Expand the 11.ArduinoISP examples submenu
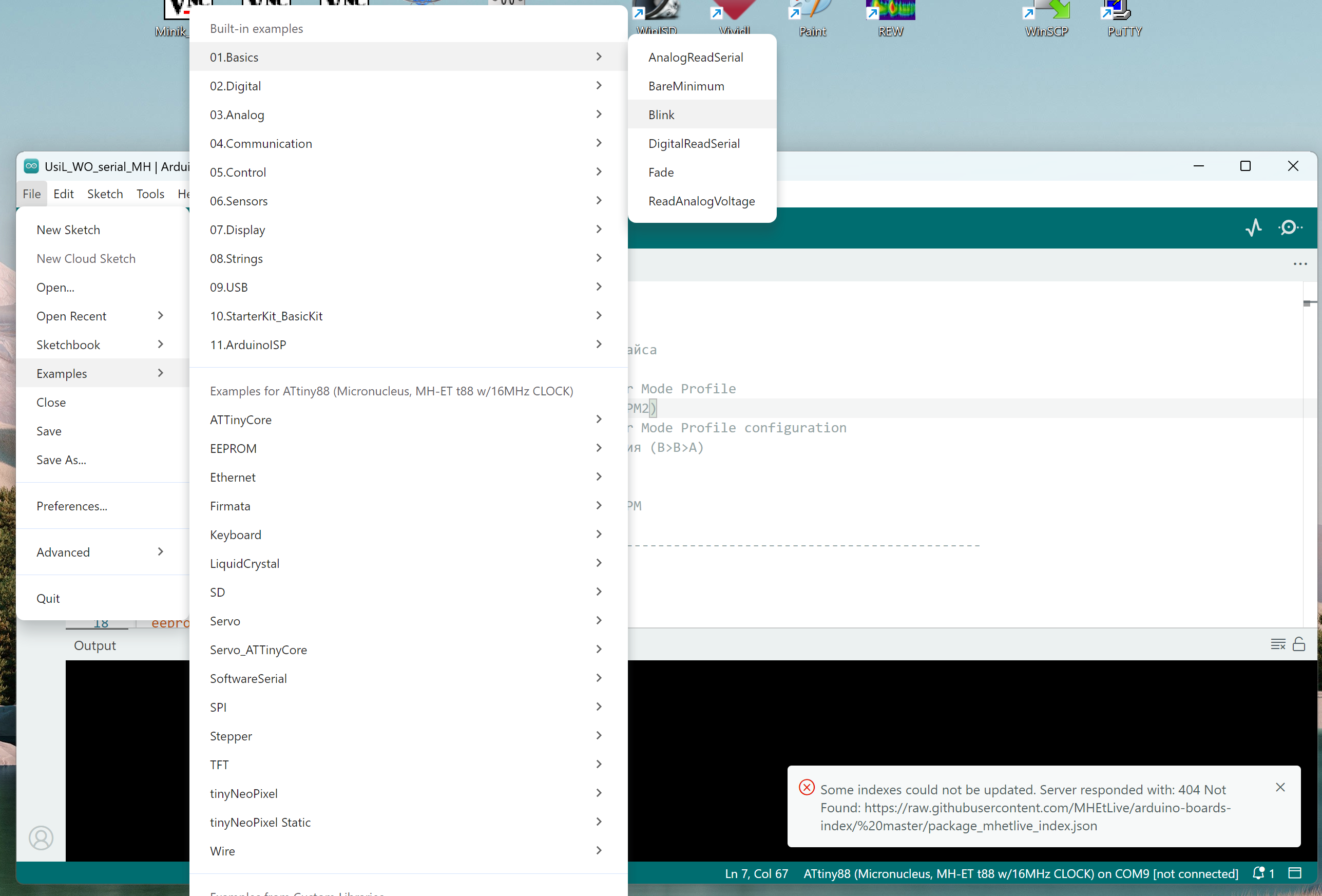Image resolution: width=1322 pixels, height=896 pixels. pyautogui.click(x=409, y=345)
